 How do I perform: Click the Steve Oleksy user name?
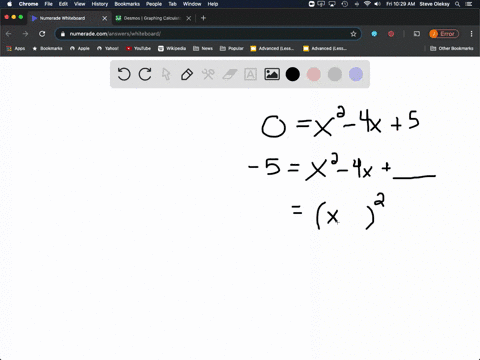point(434,4)
